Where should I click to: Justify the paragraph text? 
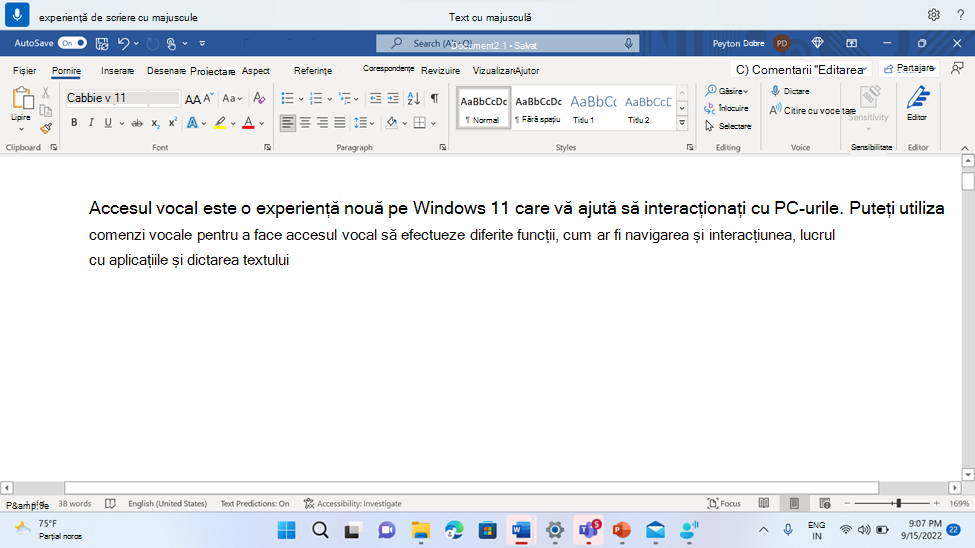[340, 123]
